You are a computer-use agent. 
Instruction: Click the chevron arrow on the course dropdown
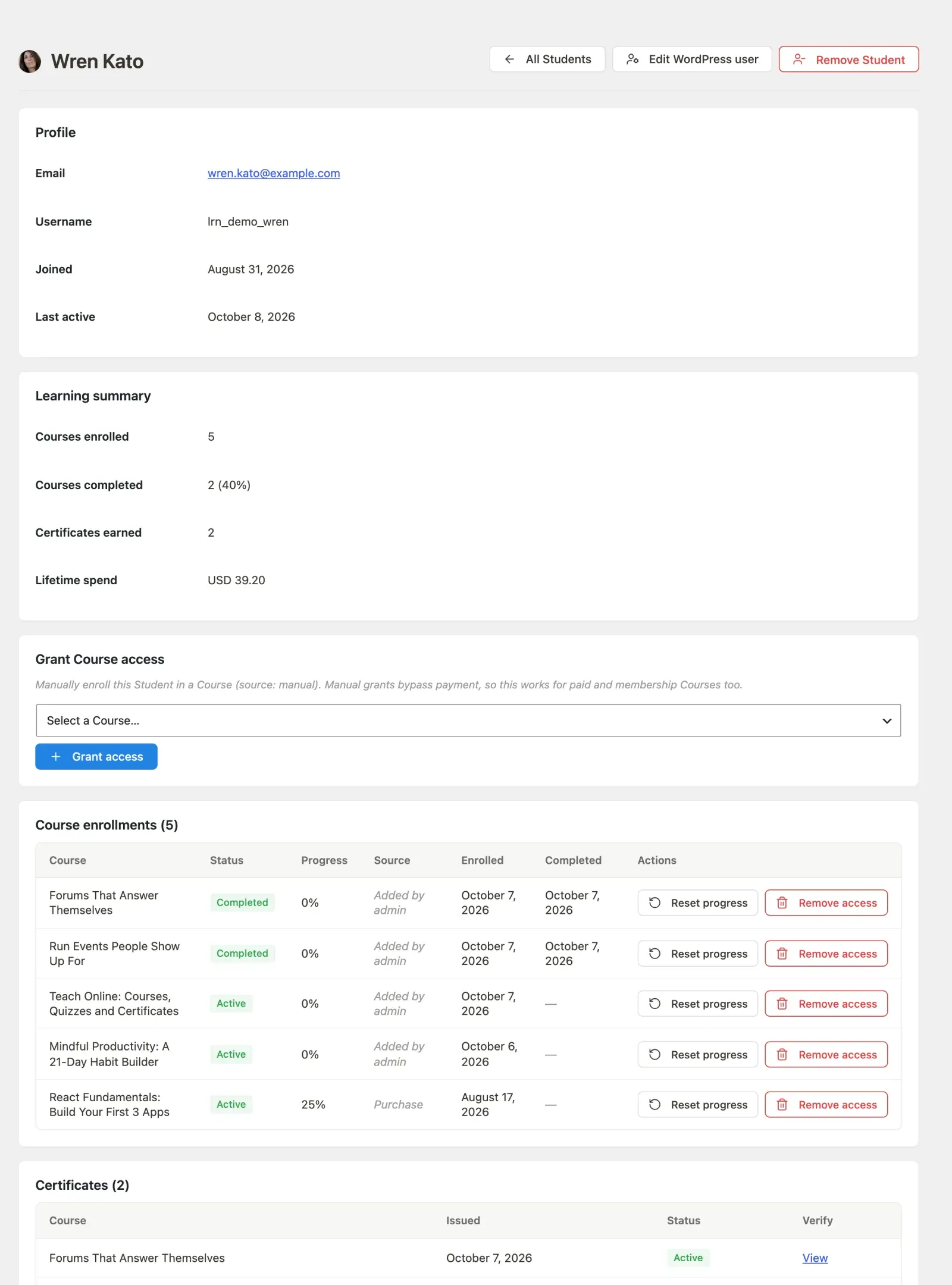tap(887, 721)
